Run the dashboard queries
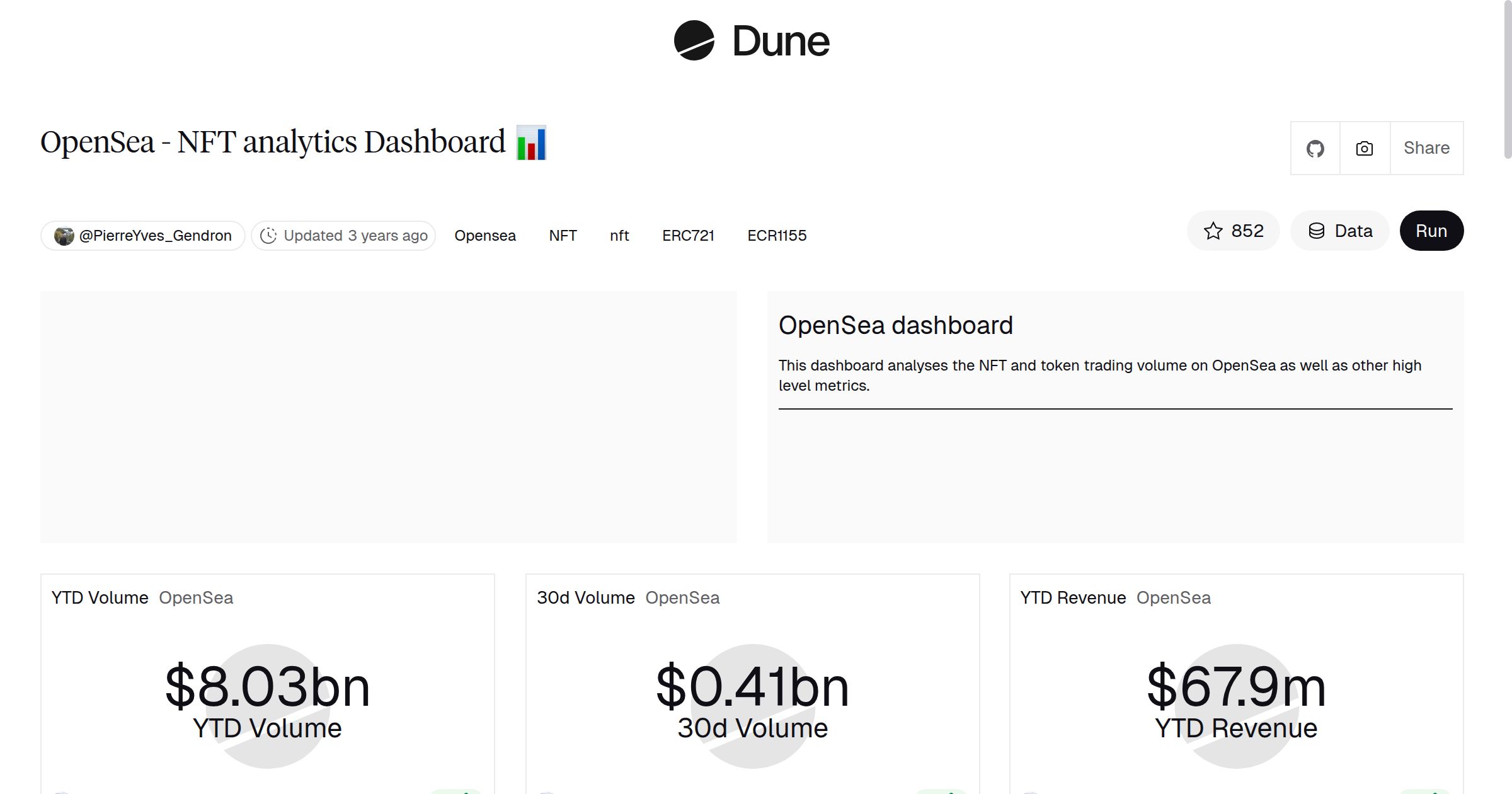The width and height of the screenshot is (1512, 794). tap(1431, 231)
